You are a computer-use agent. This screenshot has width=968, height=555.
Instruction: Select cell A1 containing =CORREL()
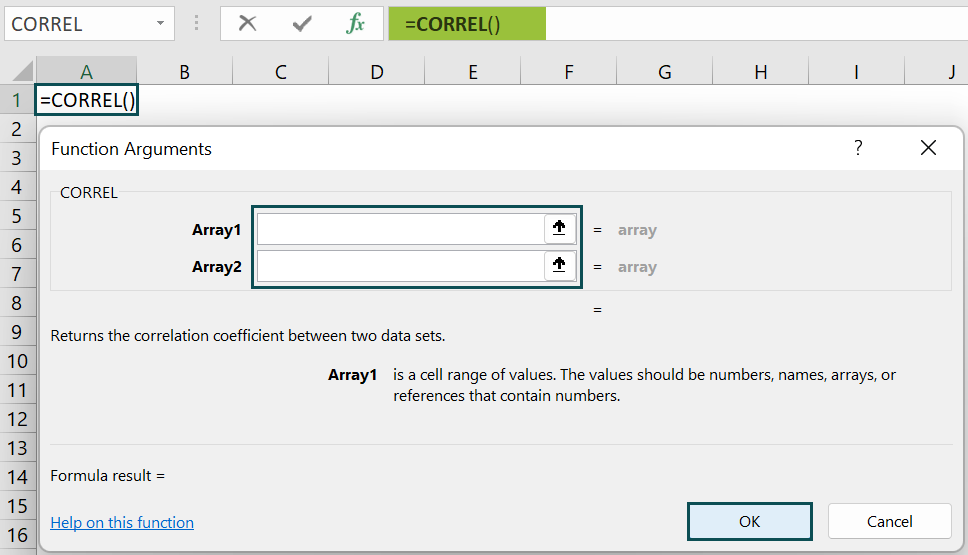(x=86, y=100)
